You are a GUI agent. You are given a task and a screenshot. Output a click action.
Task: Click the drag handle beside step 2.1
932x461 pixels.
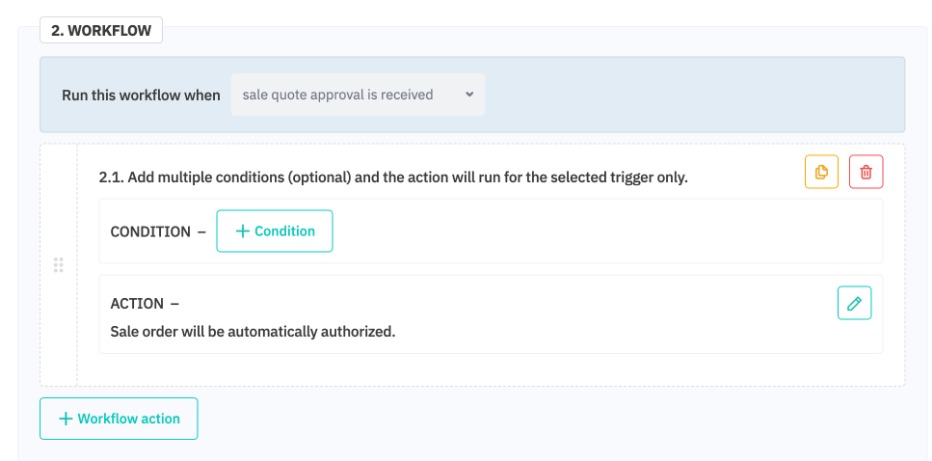pos(58,265)
